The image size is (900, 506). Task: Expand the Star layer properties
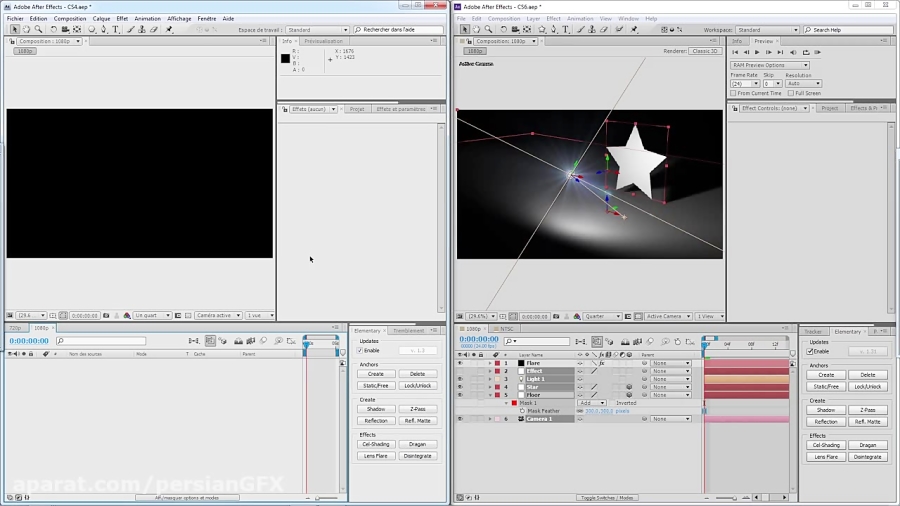coord(490,387)
